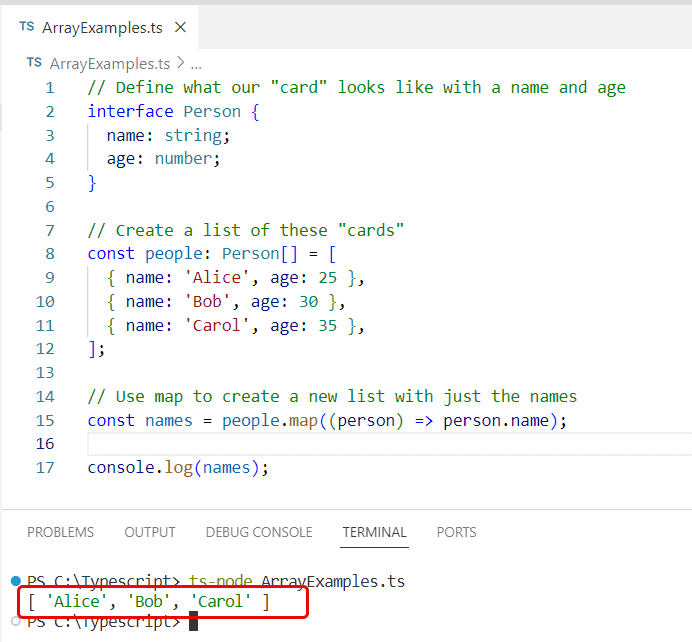Click the closing brace on line 5
This screenshot has height=642, width=692.
(92, 183)
